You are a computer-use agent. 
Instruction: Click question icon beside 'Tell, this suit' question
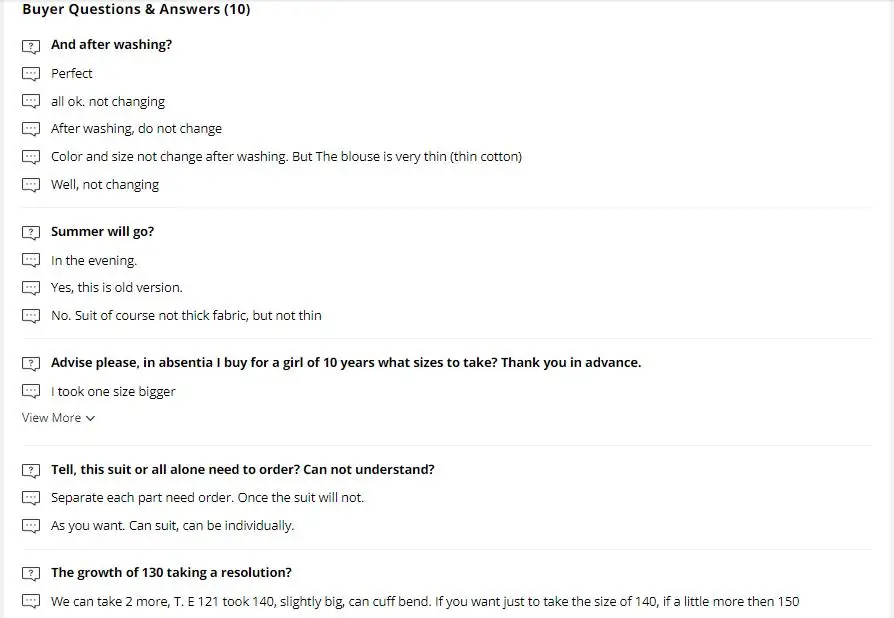pos(31,470)
